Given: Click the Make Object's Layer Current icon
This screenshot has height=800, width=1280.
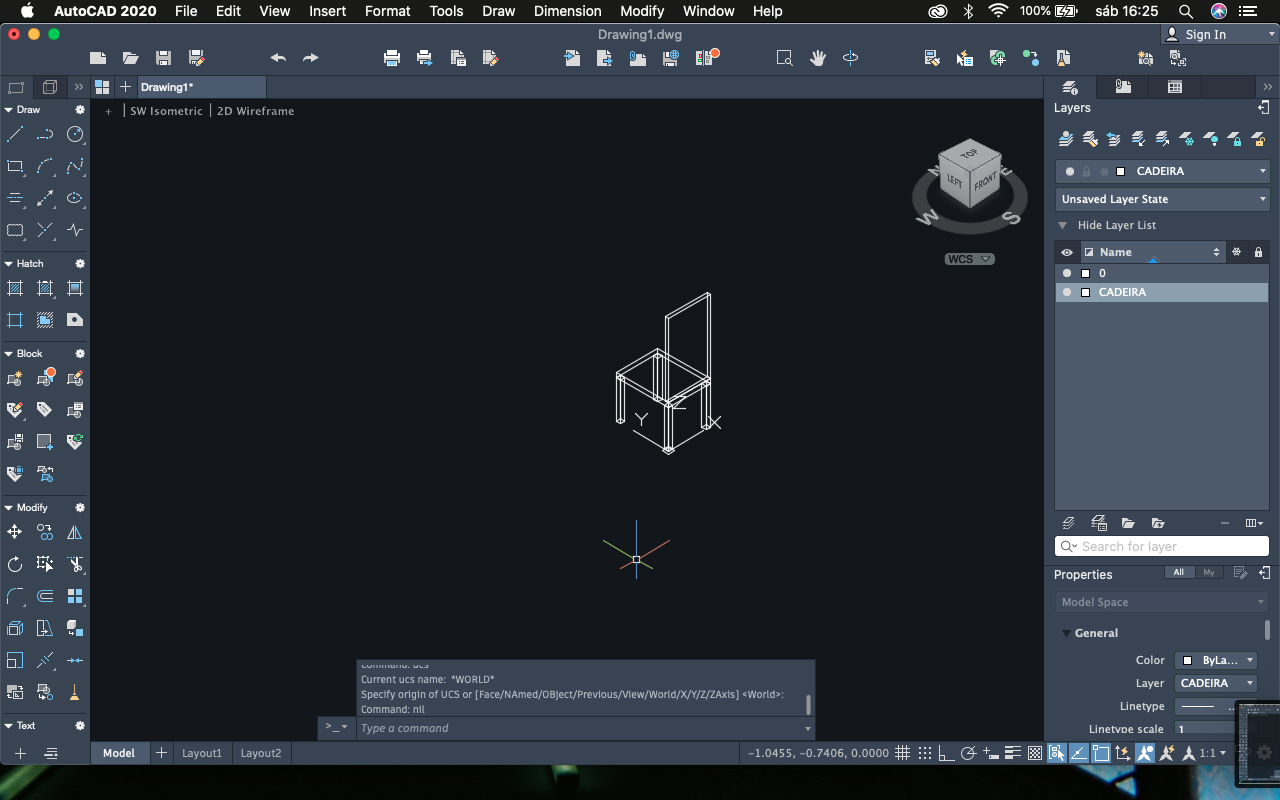Looking at the screenshot, I should [1066, 138].
